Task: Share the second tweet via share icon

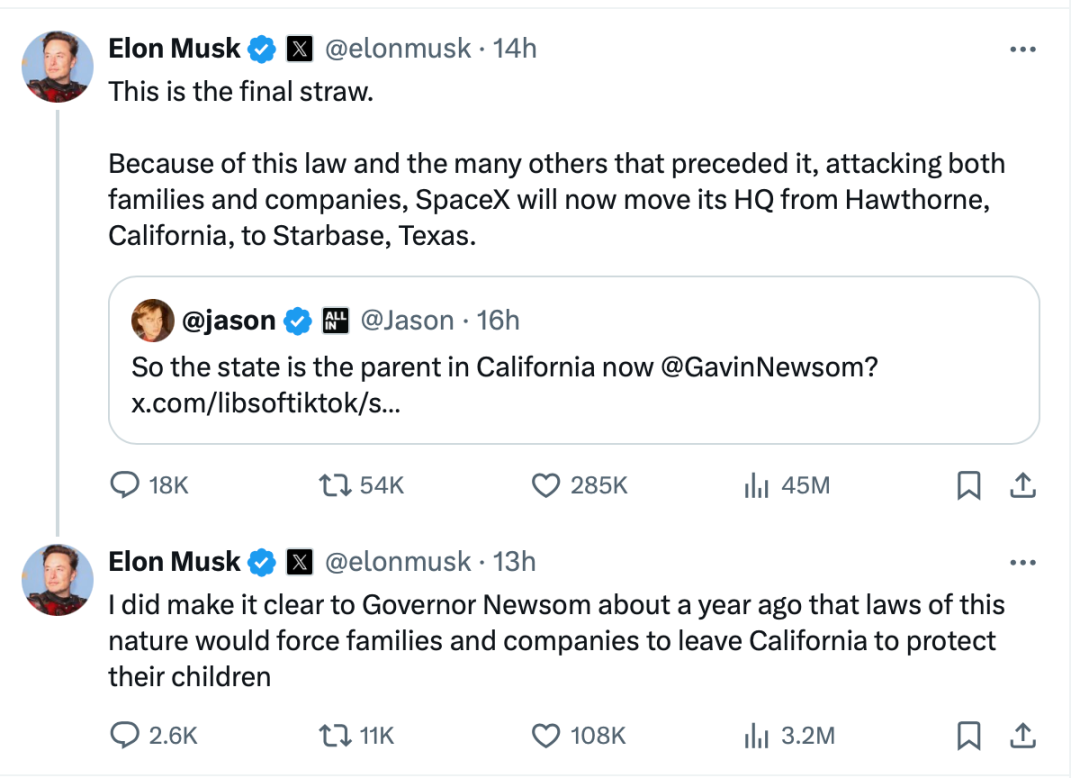Action: (1023, 735)
